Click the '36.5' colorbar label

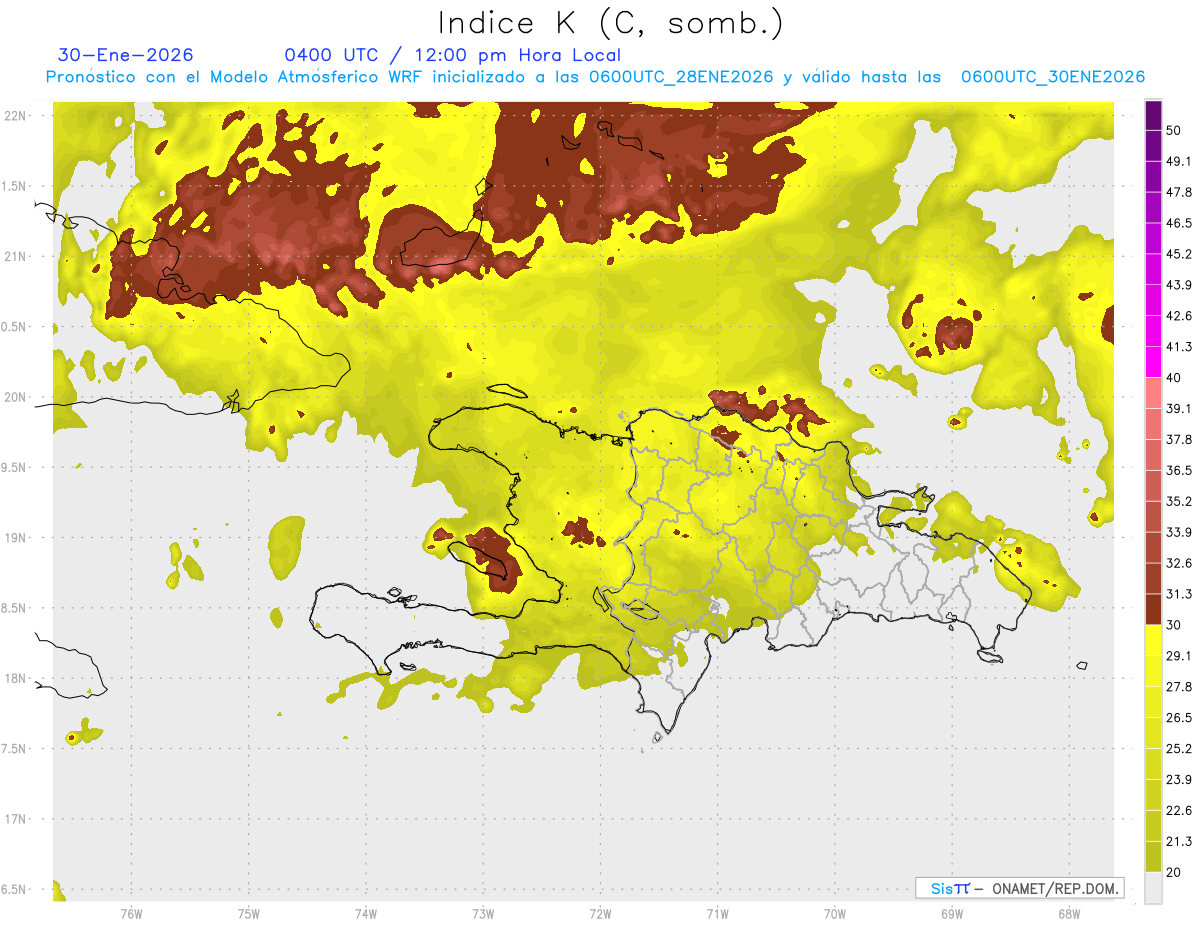1179,470
